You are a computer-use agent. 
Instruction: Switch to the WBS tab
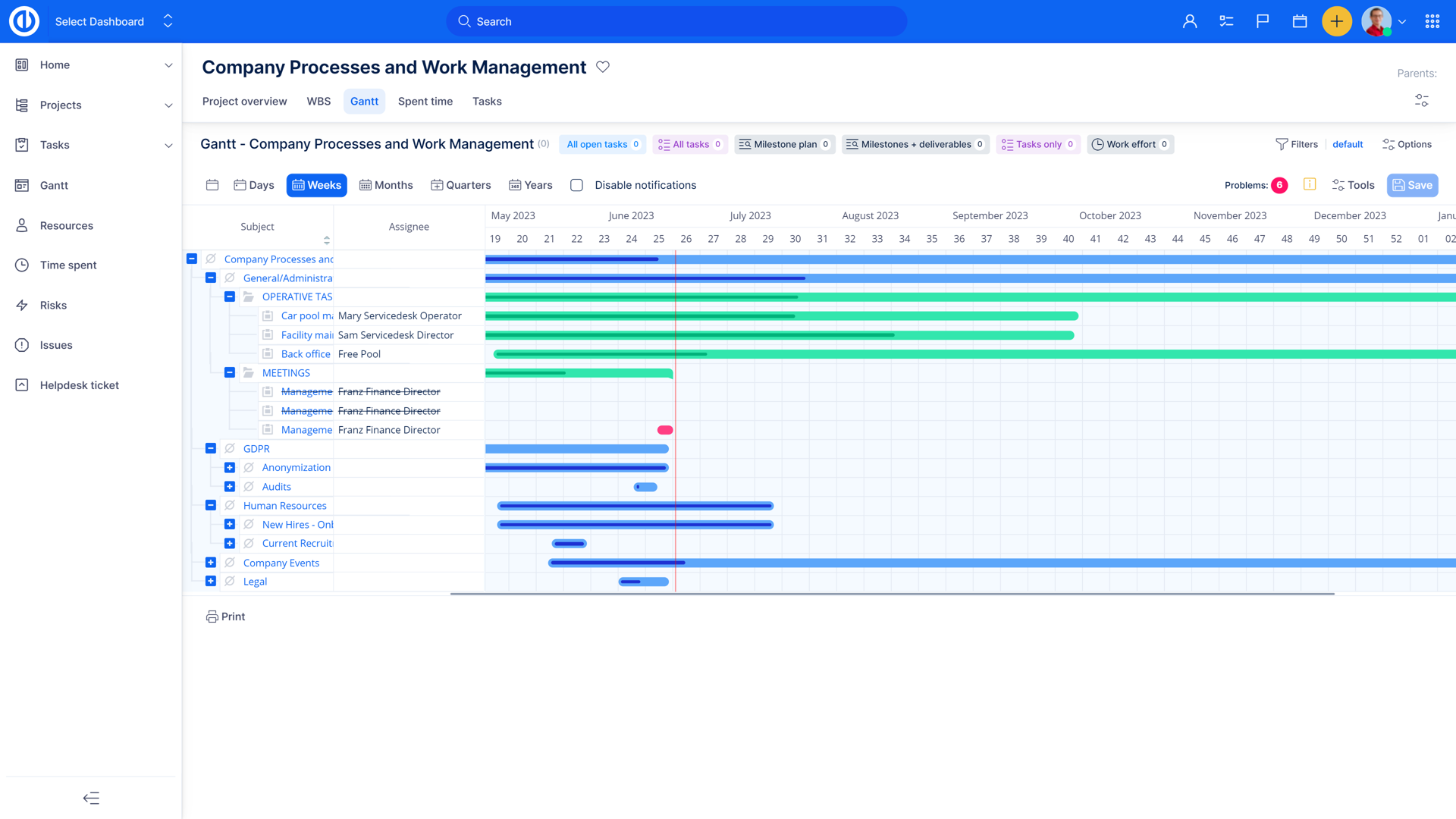[318, 101]
